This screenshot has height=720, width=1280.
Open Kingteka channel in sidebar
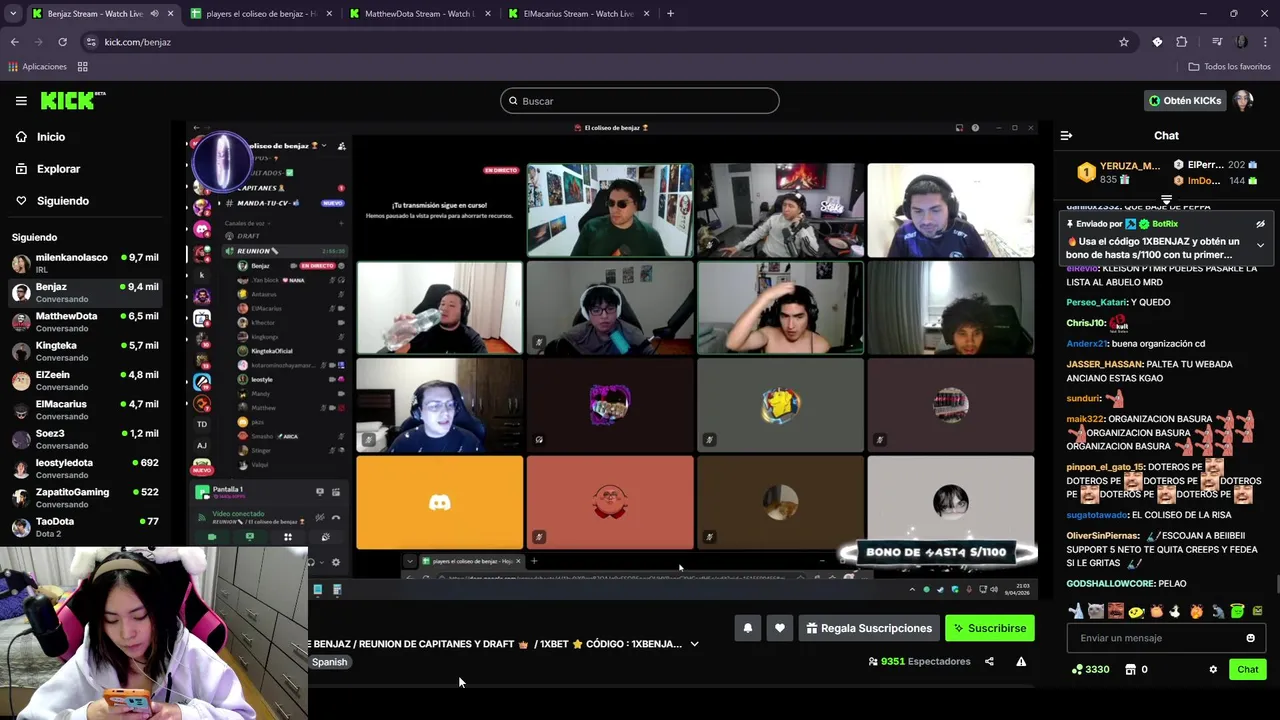tap(86, 351)
